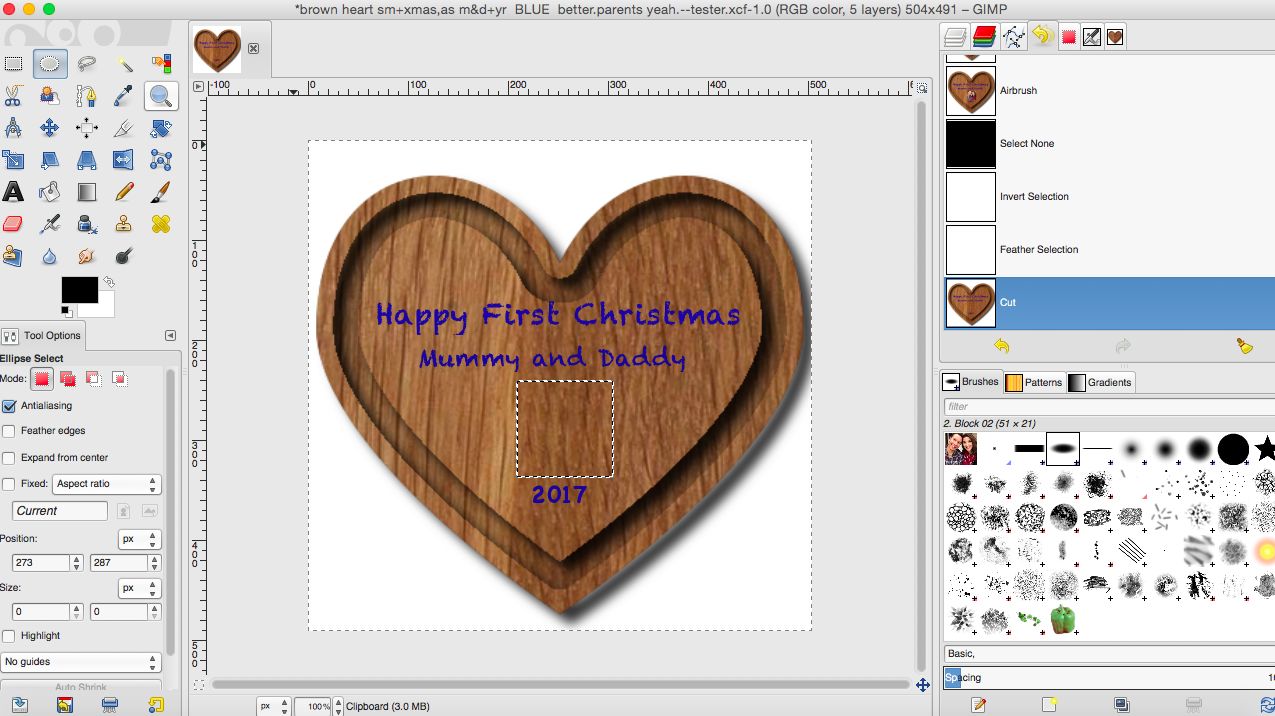Screen dimensions: 1275x716
Task: Select the Flip tool
Action: point(124,160)
